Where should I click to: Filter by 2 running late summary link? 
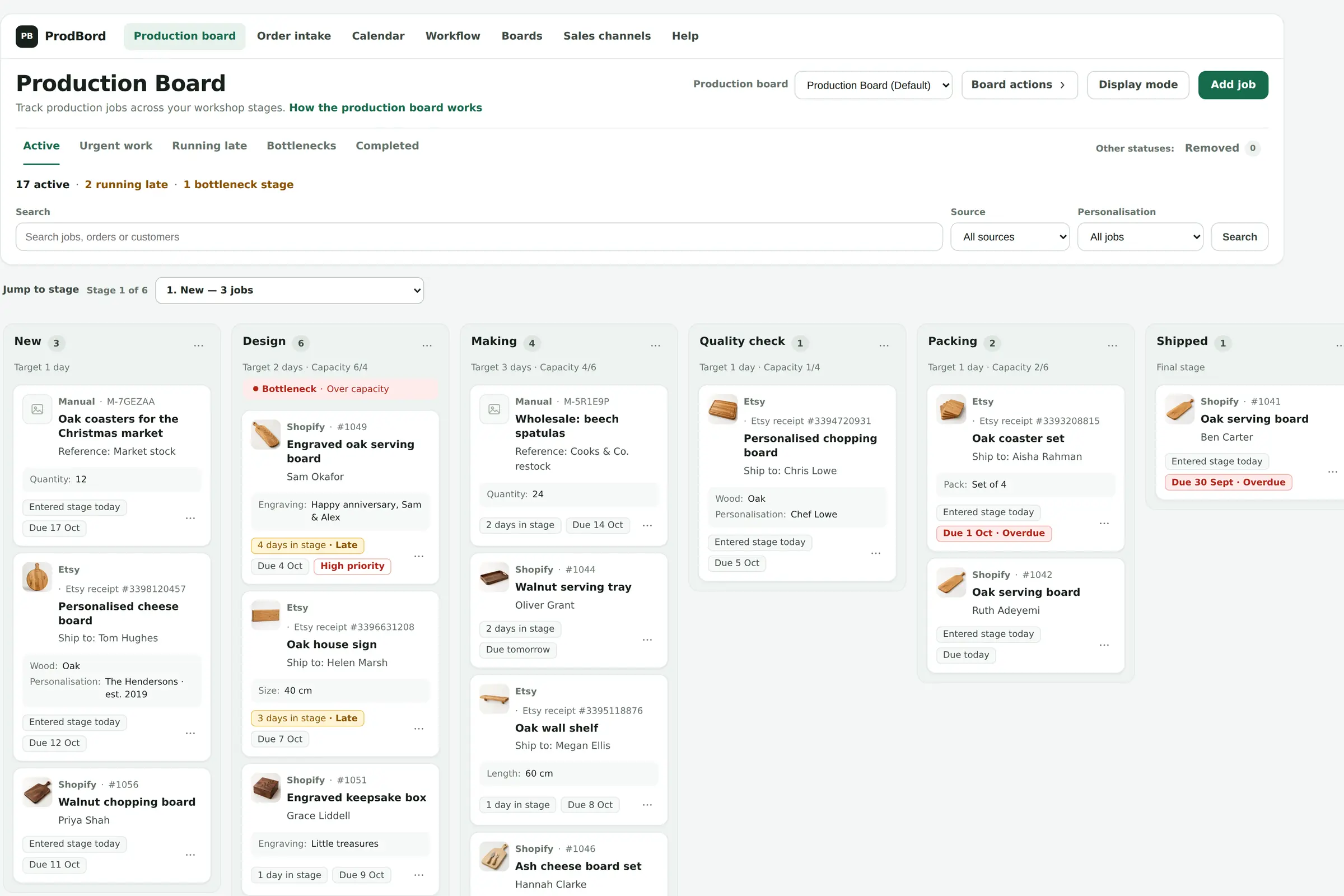(127, 185)
